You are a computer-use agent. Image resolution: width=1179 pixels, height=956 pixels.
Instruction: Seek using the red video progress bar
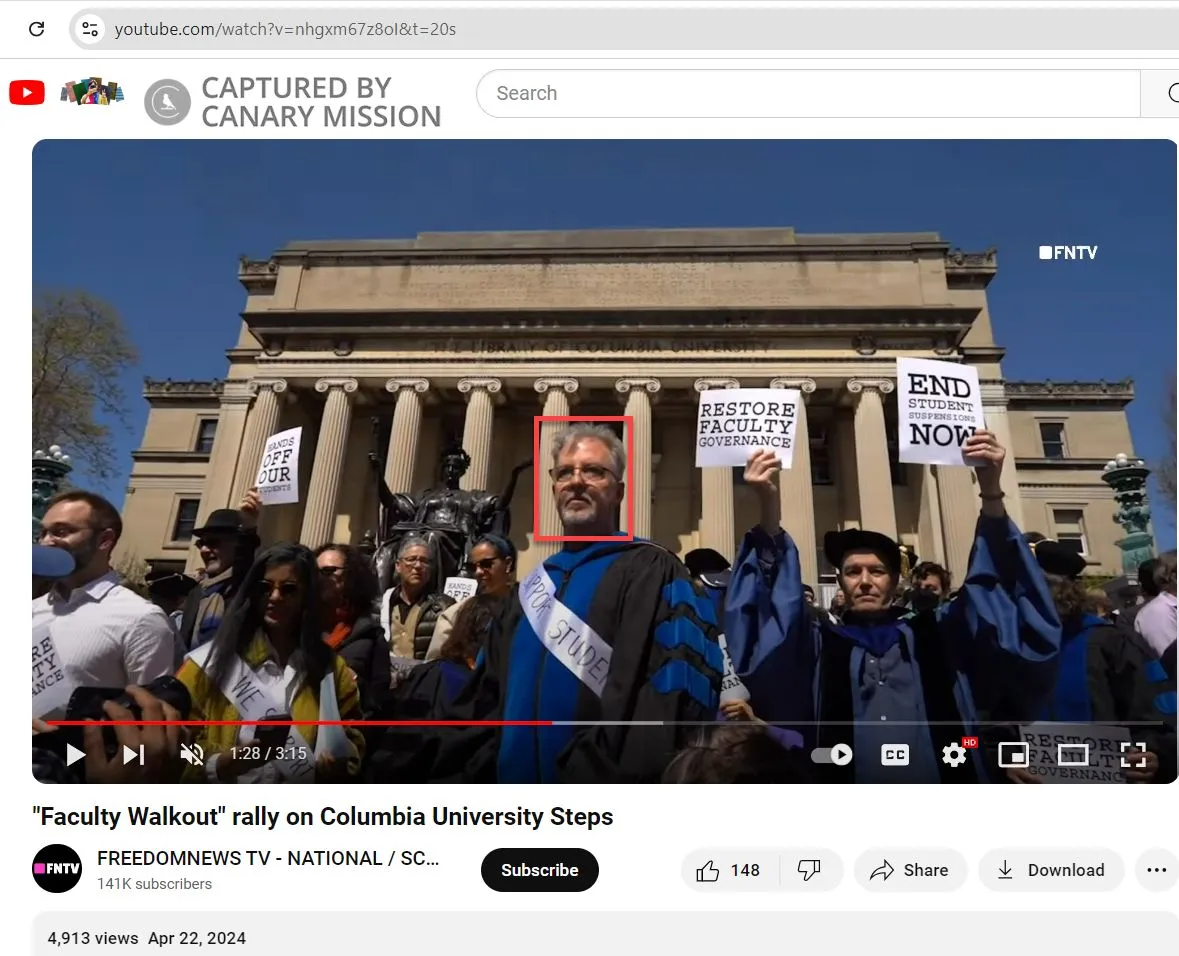tap(300, 722)
